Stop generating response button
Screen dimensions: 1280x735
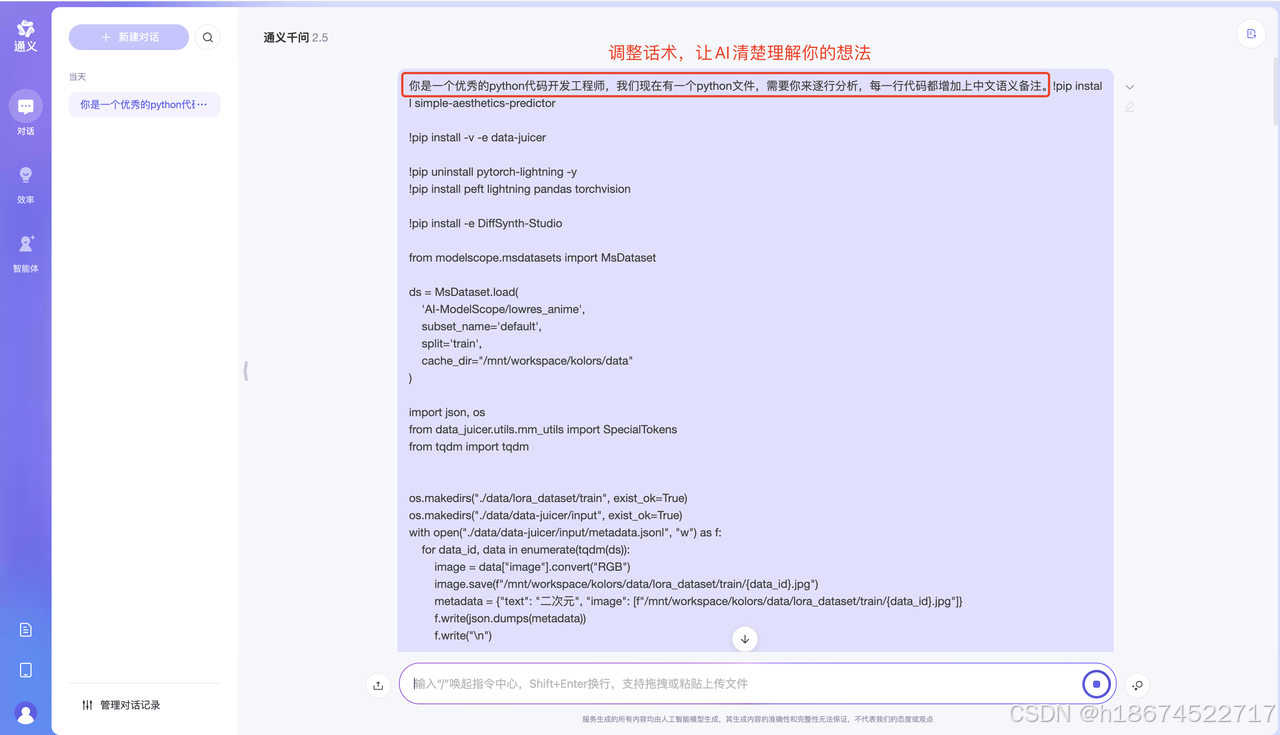point(1096,684)
